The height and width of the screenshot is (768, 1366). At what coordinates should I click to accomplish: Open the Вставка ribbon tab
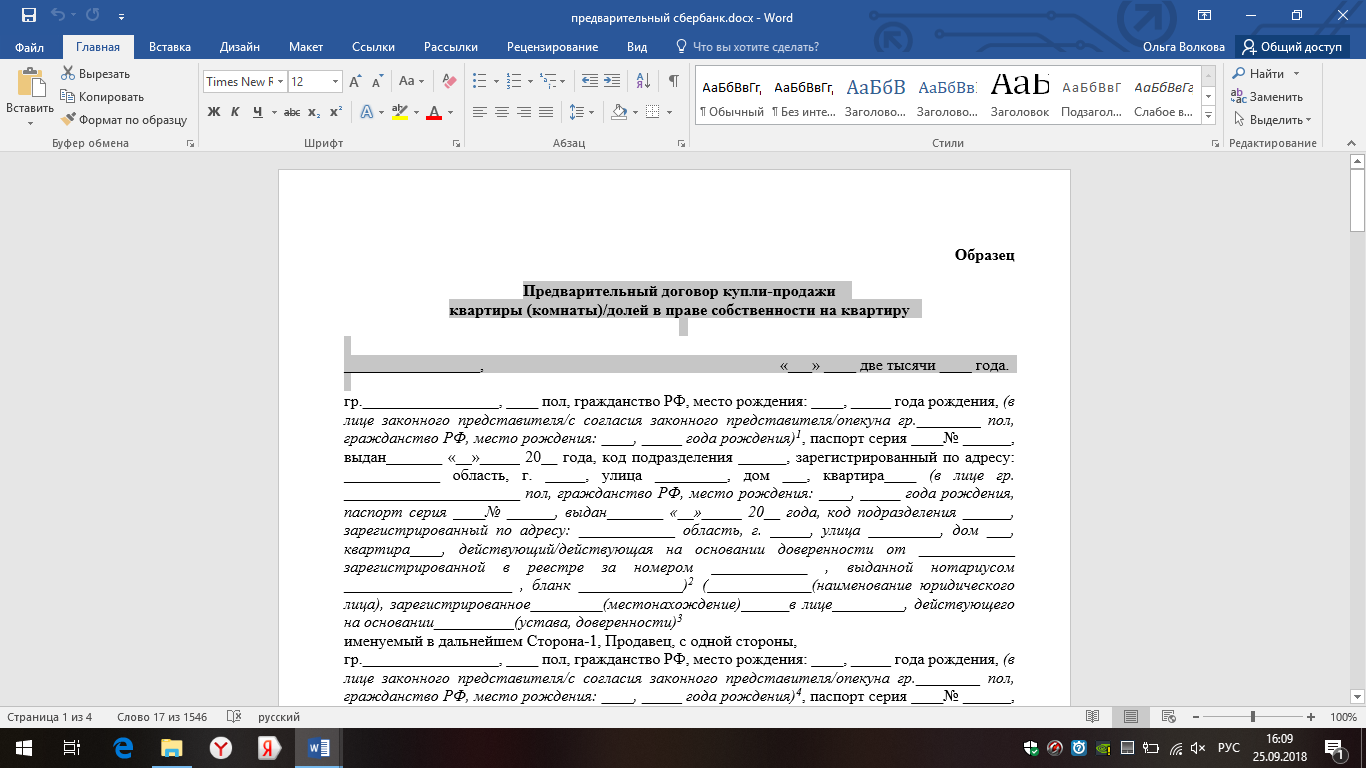point(170,47)
